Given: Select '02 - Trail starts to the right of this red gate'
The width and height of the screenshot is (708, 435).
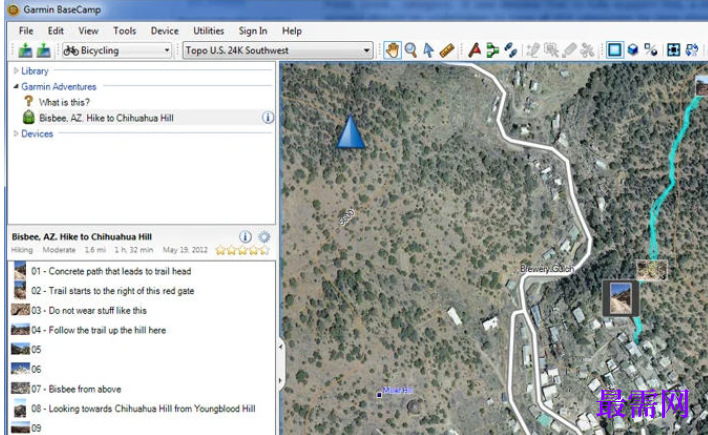Looking at the screenshot, I should click(113, 290).
